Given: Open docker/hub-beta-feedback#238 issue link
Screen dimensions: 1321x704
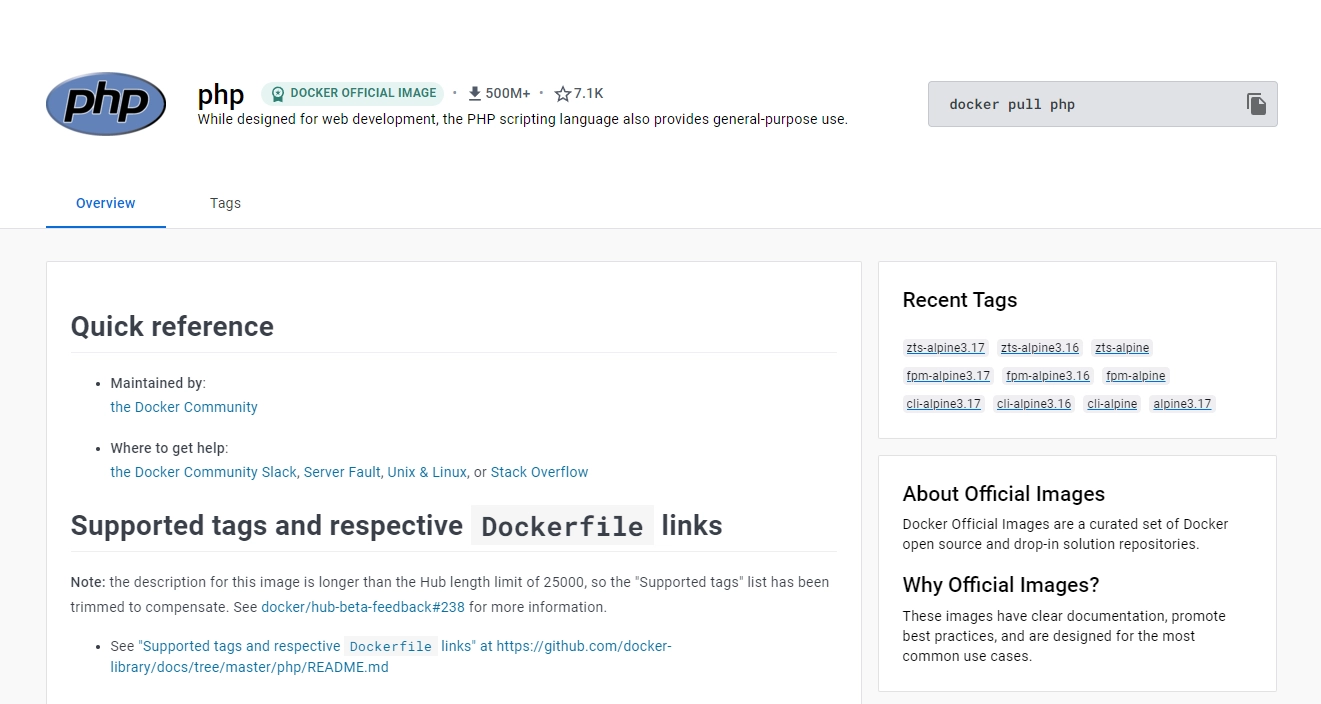Looking at the screenshot, I should pyautogui.click(x=363, y=607).
